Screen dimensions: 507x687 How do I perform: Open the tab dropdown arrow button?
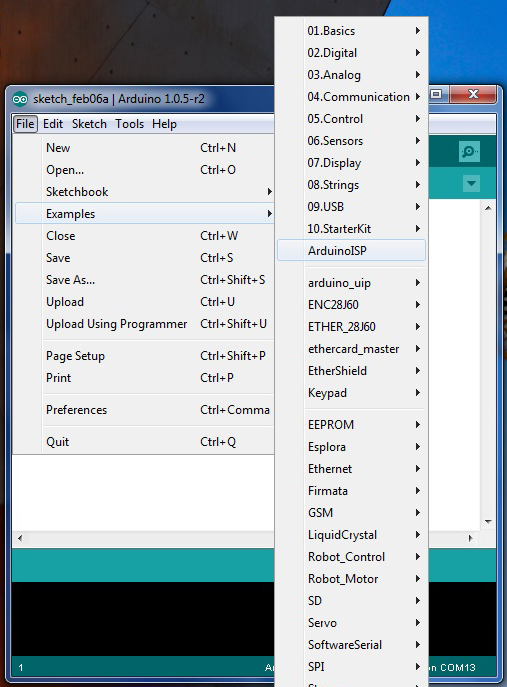pos(472,183)
